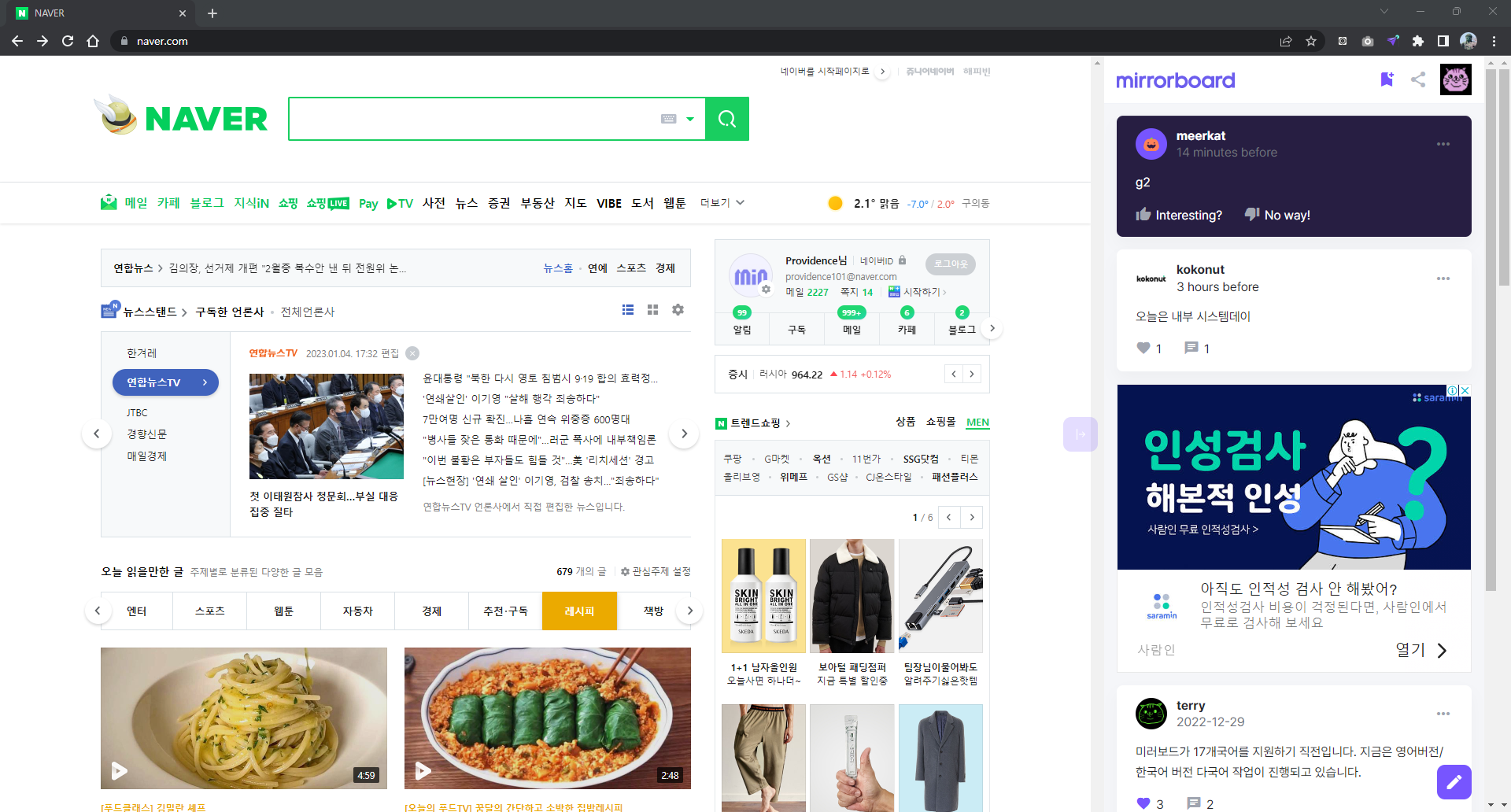Open the SKIN bottles product thumbnail
This screenshot has width=1511, height=812.
click(x=763, y=596)
